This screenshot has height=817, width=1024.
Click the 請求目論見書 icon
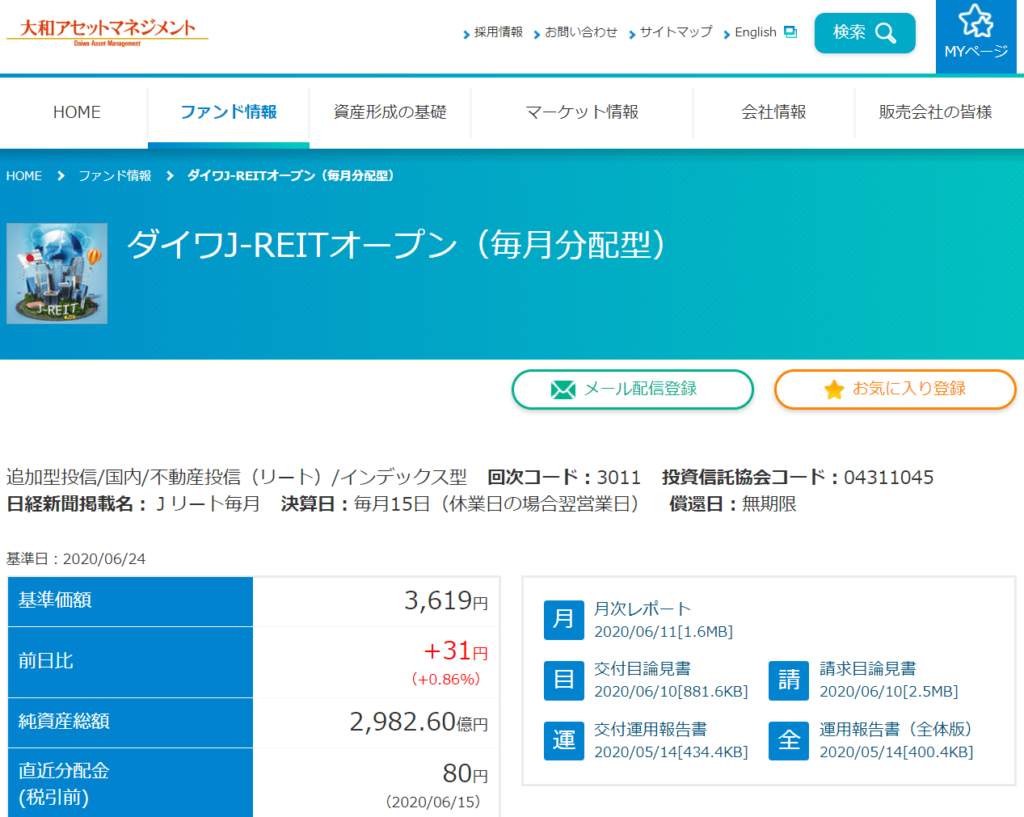coord(789,680)
